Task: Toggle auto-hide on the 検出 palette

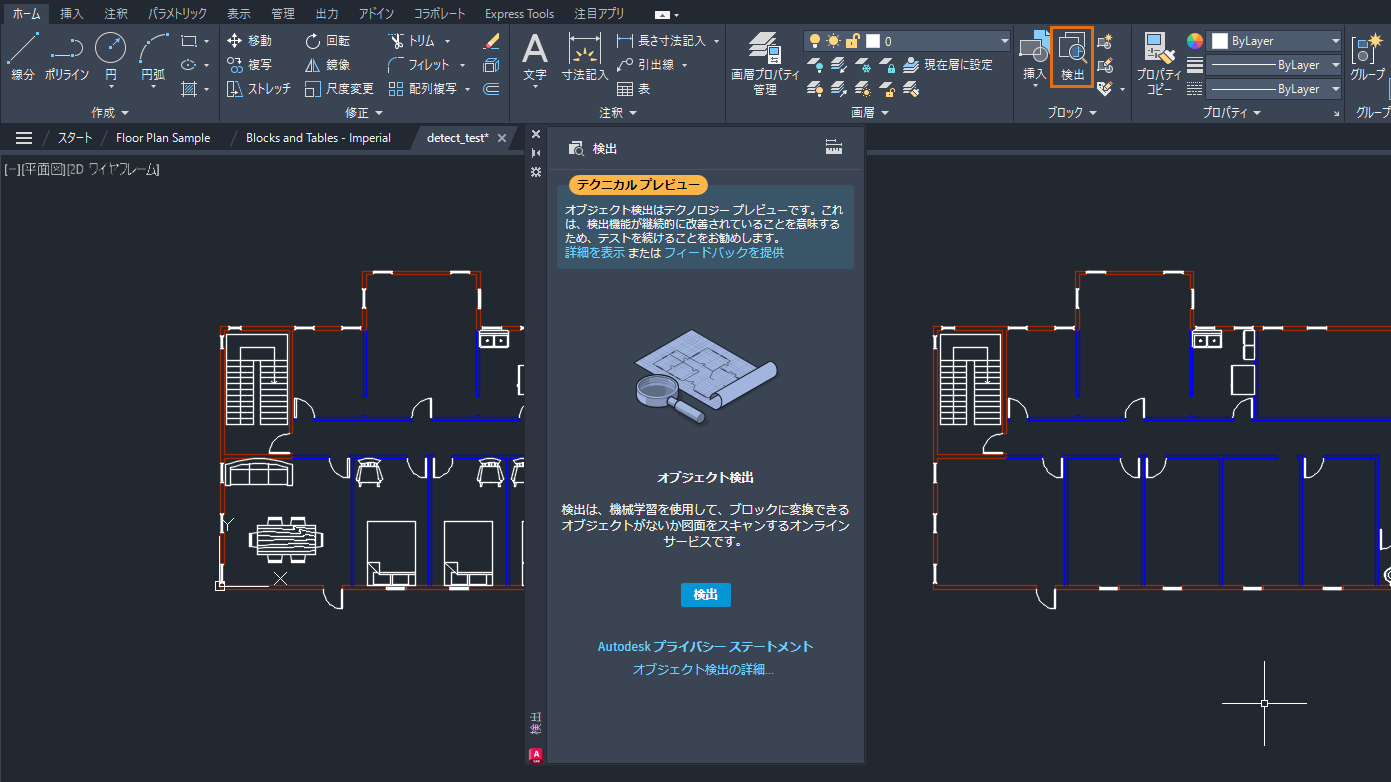Action: click(536, 153)
